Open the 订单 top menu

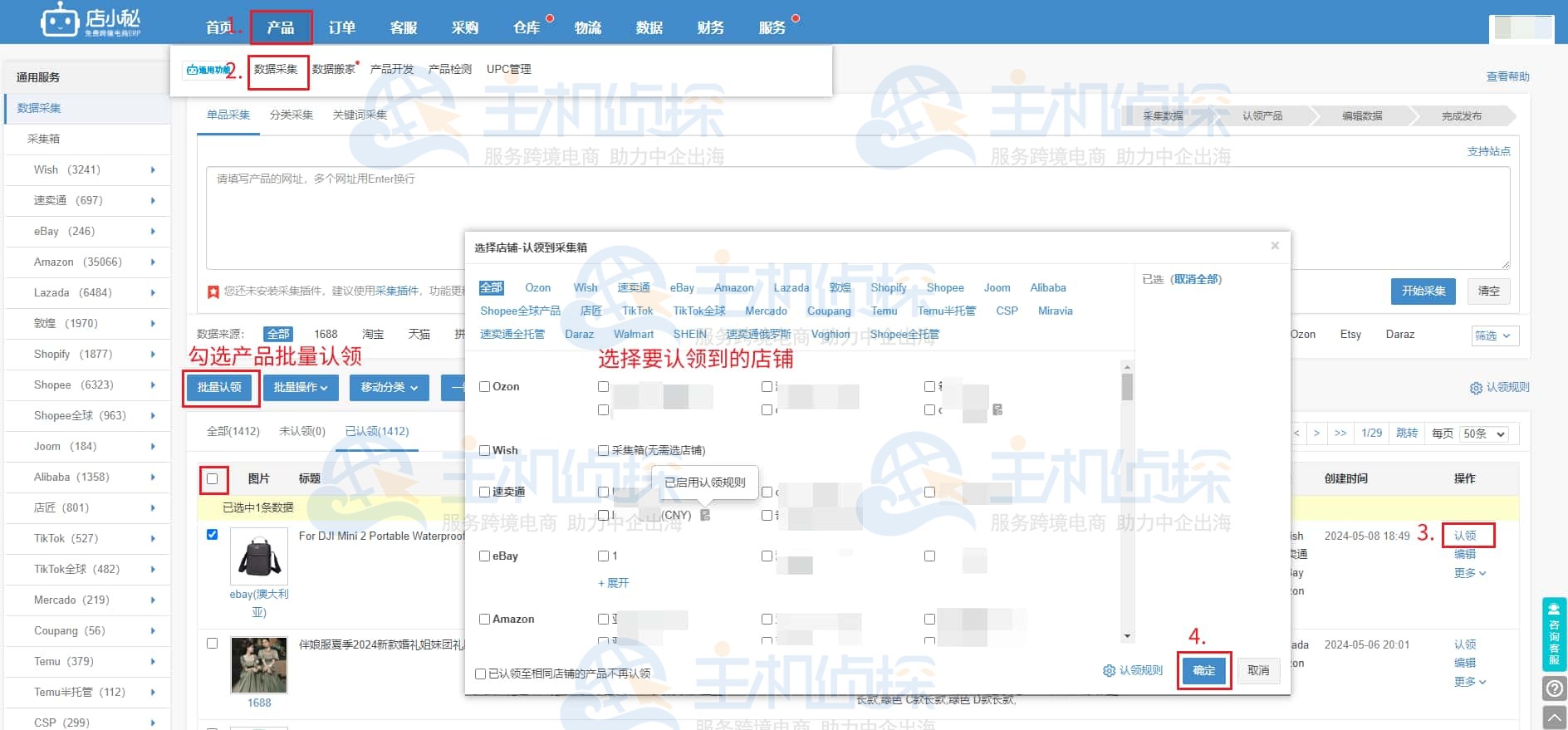point(342,27)
